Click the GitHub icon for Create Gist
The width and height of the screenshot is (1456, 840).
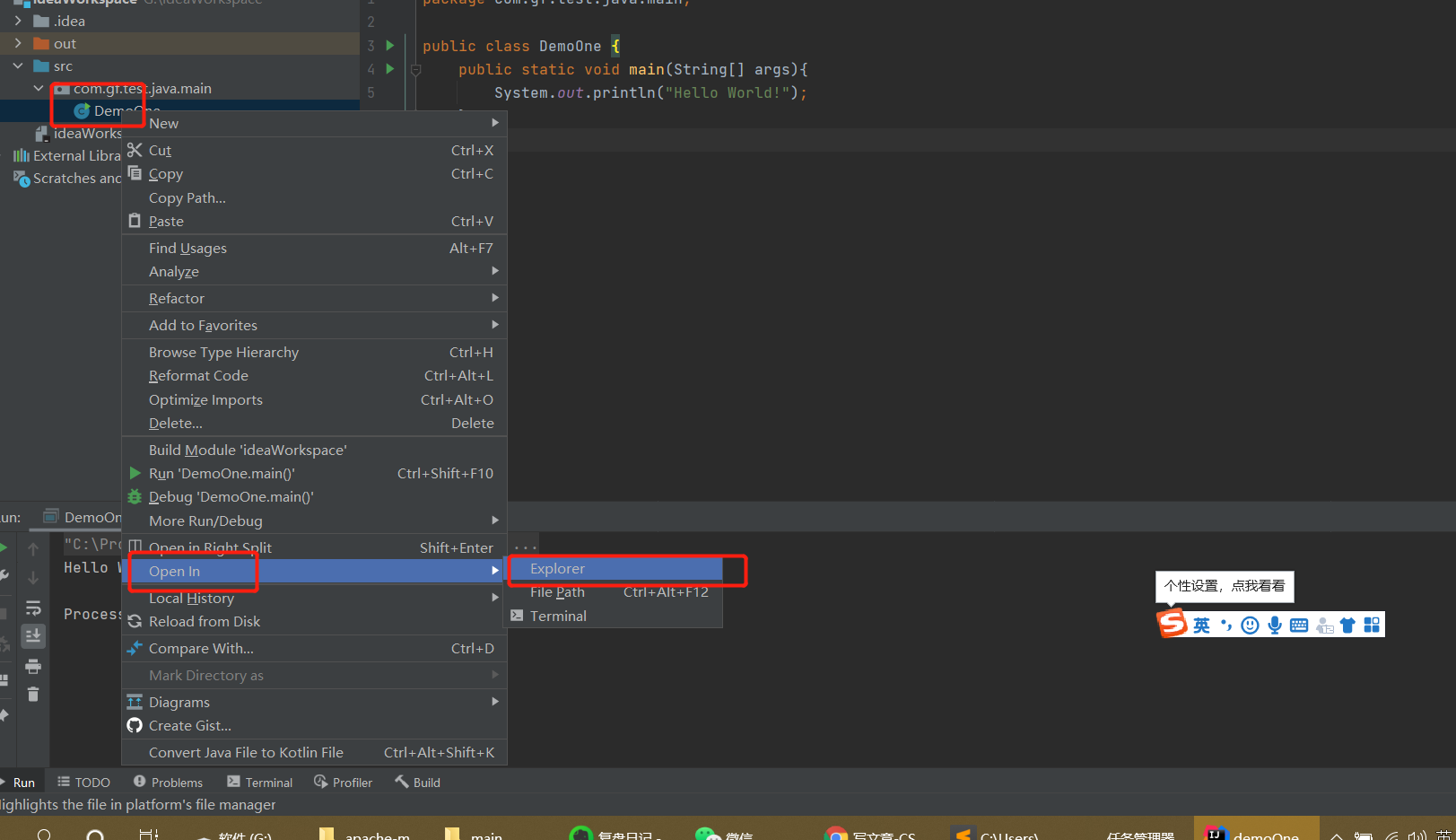135,725
